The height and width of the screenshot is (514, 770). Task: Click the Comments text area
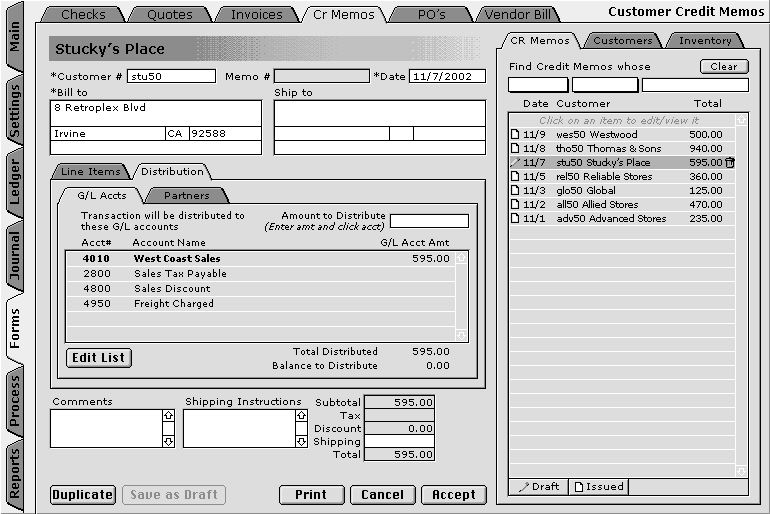point(107,429)
